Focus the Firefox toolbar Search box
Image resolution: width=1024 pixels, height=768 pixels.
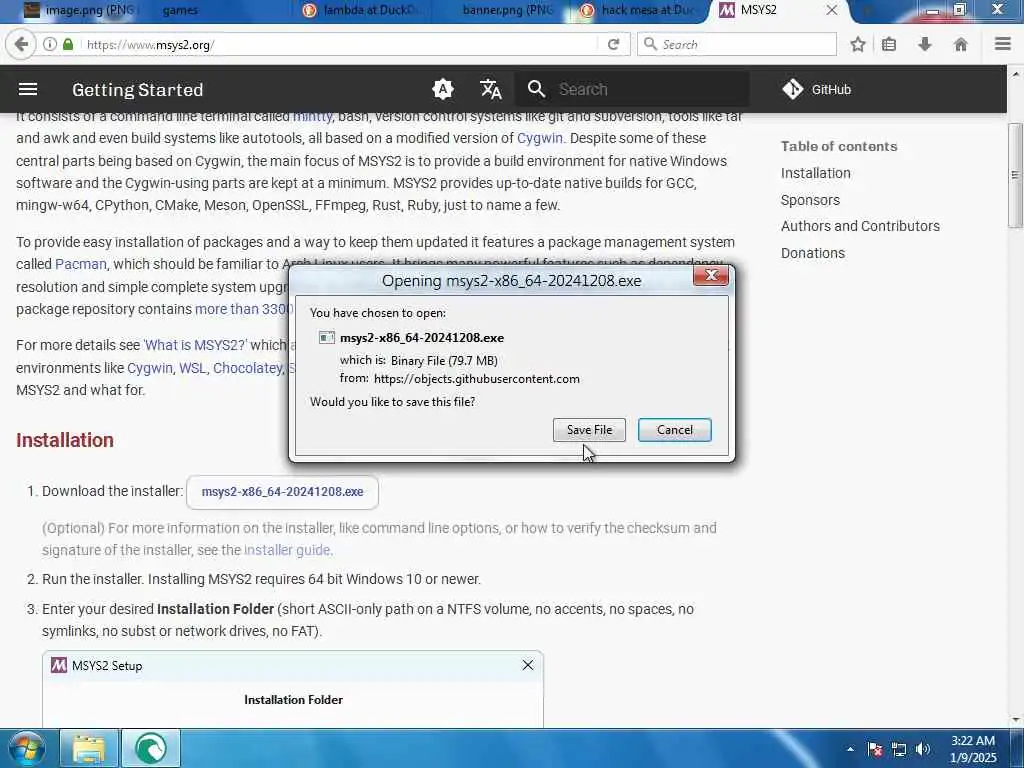point(737,44)
